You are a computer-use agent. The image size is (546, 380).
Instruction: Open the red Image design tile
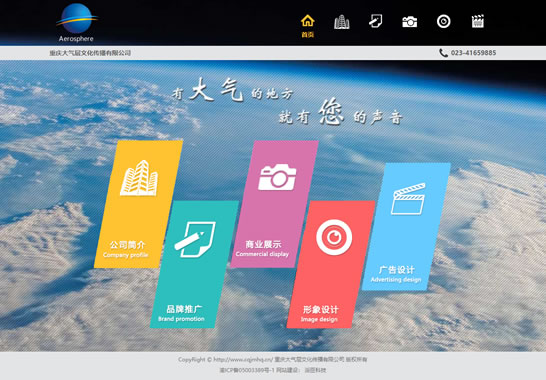pos(331,264)
